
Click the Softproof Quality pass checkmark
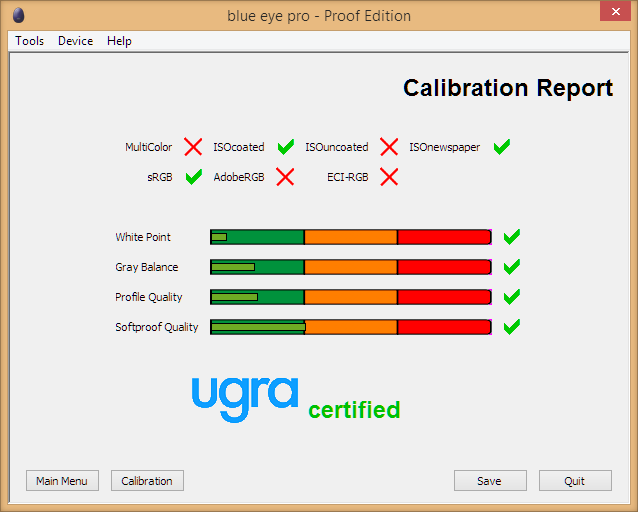[512, 327]
